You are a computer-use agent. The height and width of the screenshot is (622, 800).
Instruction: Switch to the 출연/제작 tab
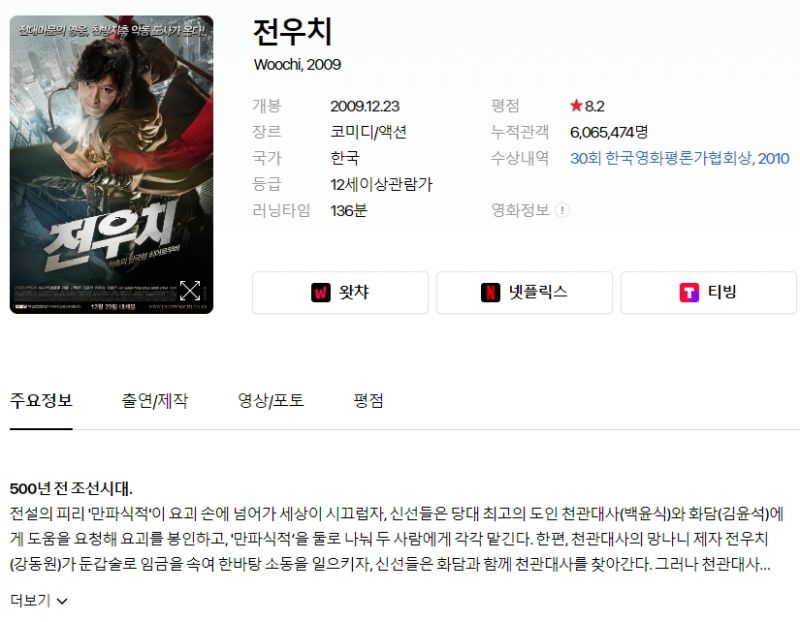[x=155, y=400]
